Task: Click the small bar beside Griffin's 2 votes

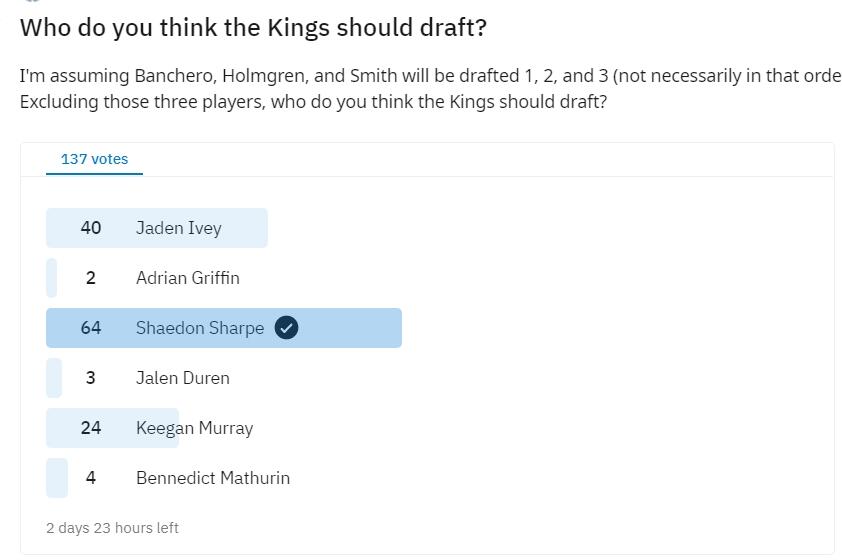Action: 52,278
